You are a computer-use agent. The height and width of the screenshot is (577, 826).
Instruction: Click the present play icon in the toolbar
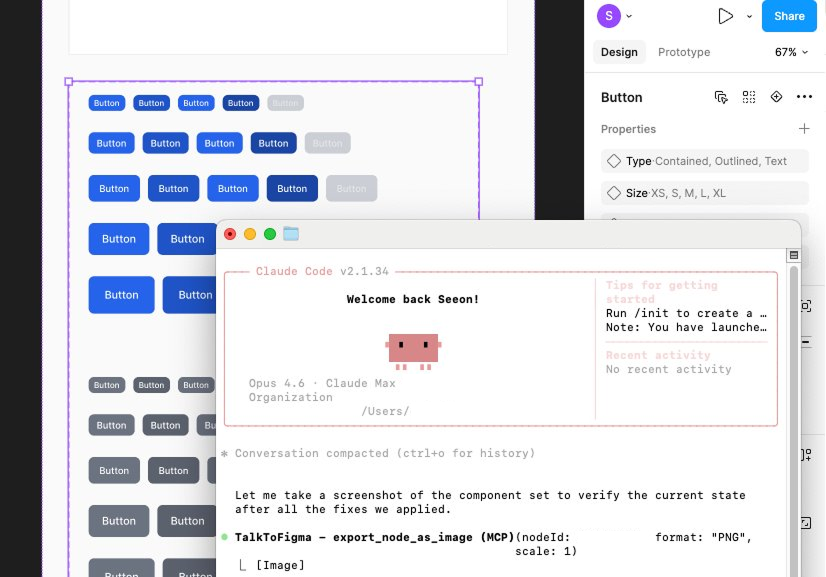(725, 16)
